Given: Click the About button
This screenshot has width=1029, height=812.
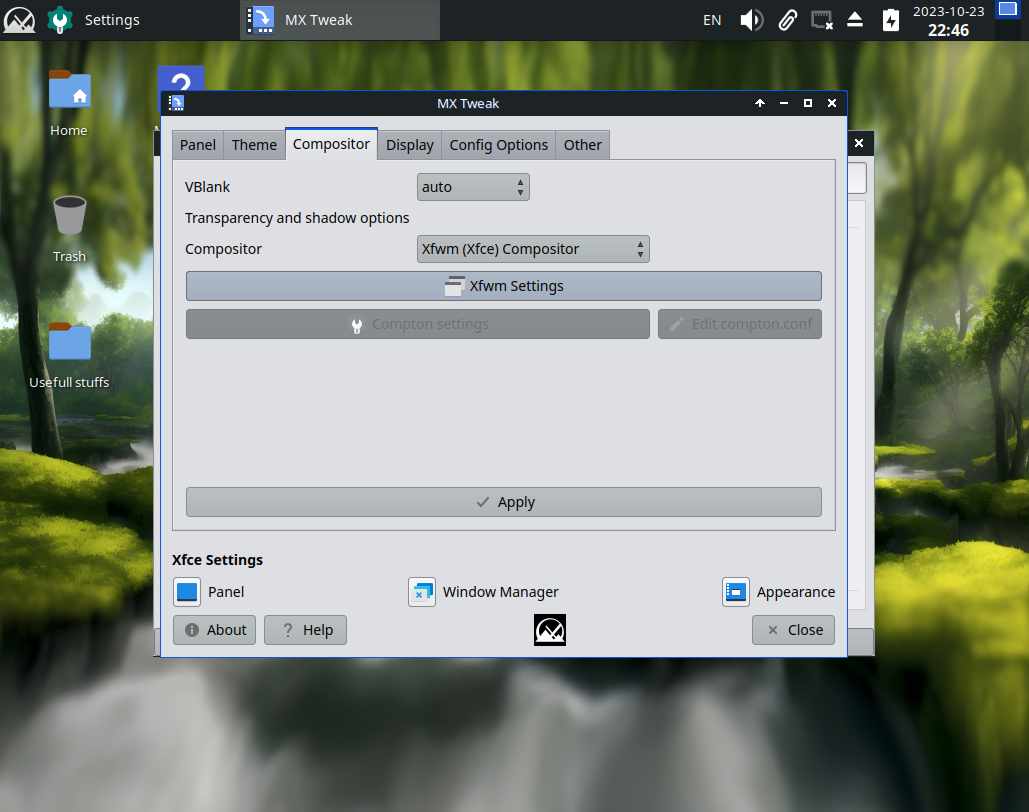Looking at the screenshot, I should coord(214,630).
